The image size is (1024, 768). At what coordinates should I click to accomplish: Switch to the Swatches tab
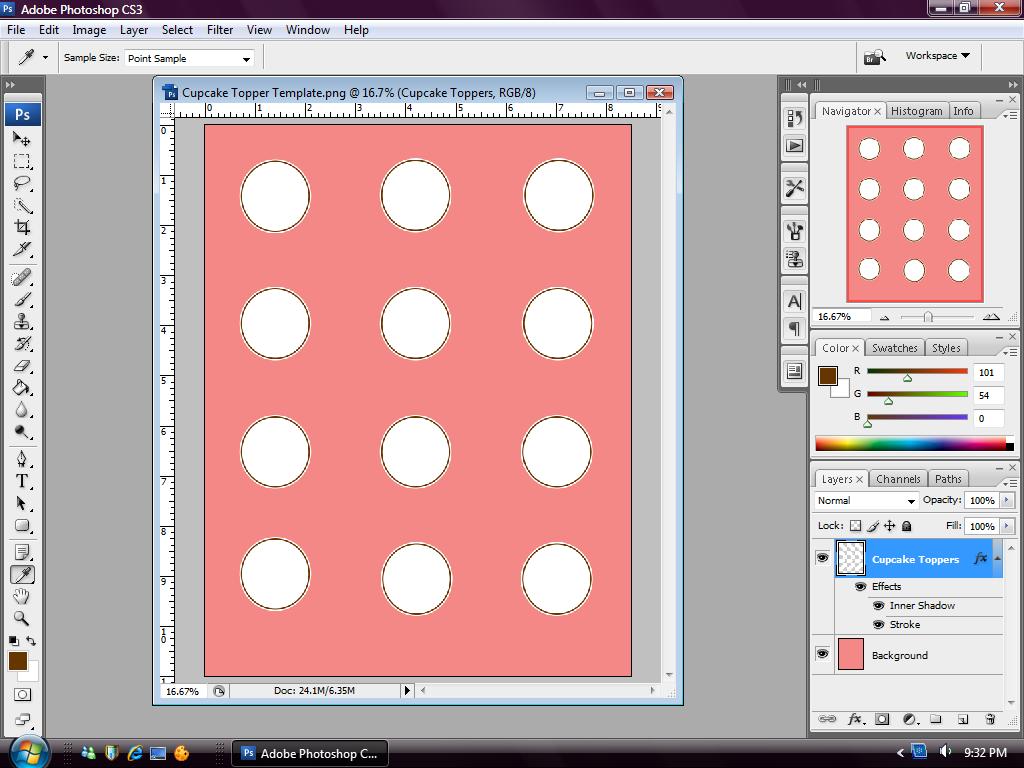coord(894,348)
